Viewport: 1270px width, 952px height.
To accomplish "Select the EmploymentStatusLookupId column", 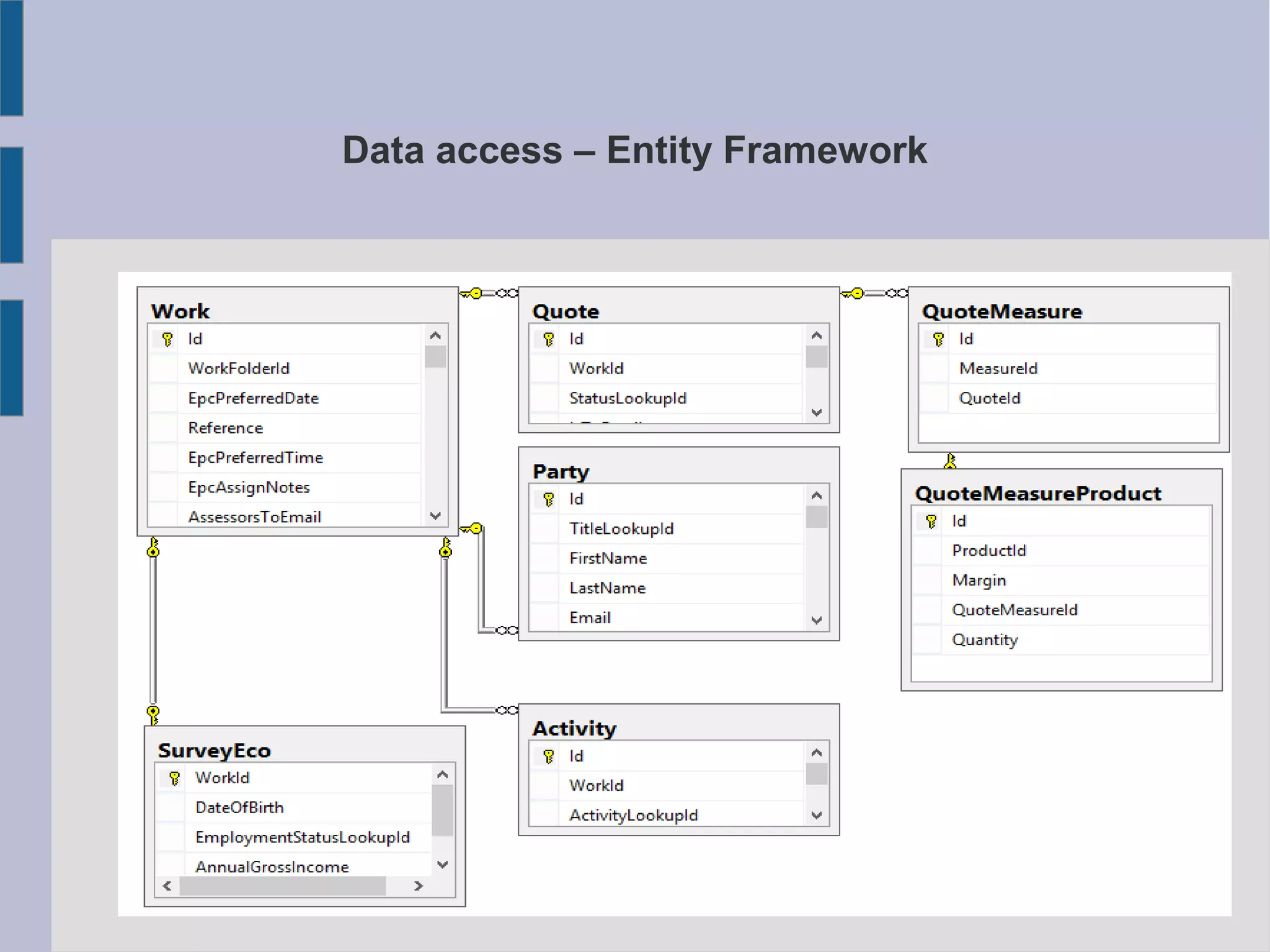I will point(293,837).
